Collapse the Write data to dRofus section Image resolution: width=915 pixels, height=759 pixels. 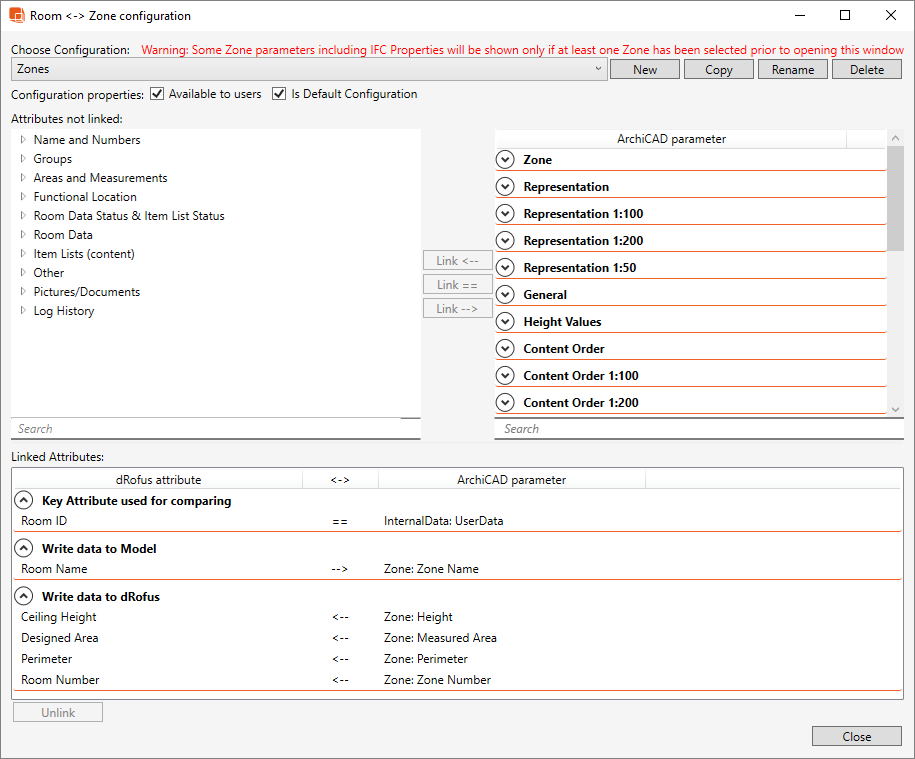tap(23, 597)
